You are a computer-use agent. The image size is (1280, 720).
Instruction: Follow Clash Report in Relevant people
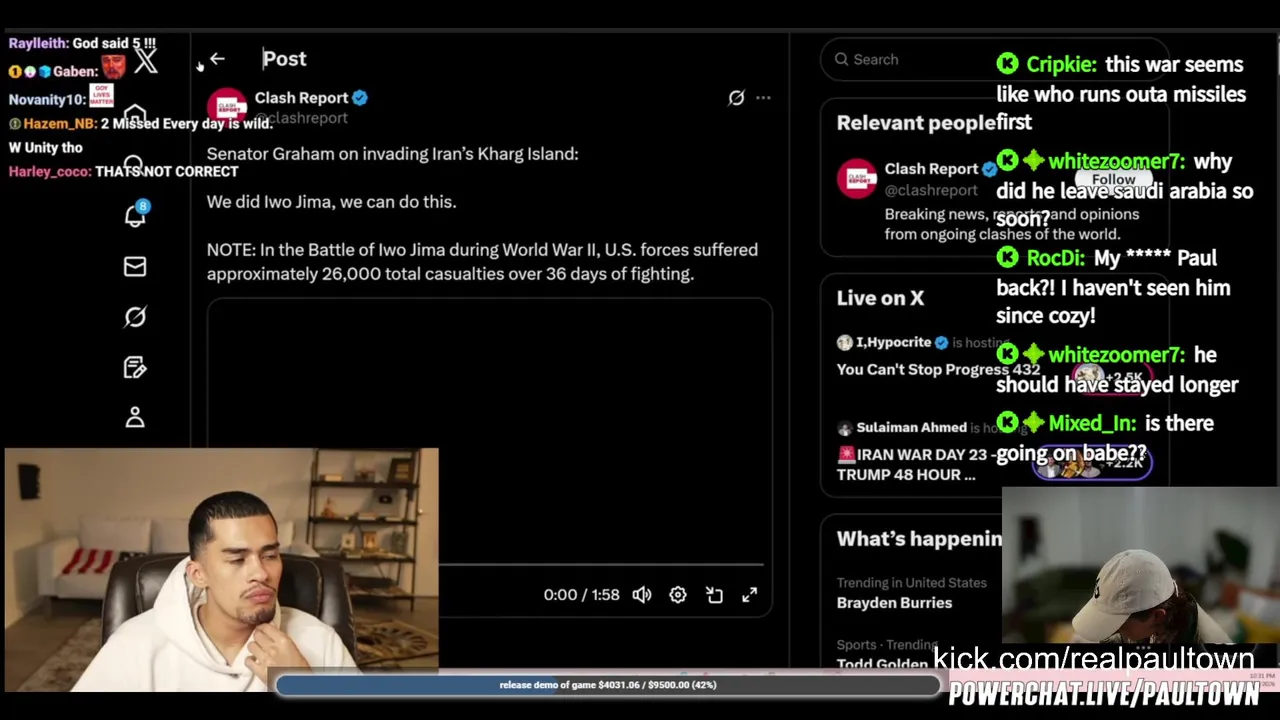[1113, 180]
